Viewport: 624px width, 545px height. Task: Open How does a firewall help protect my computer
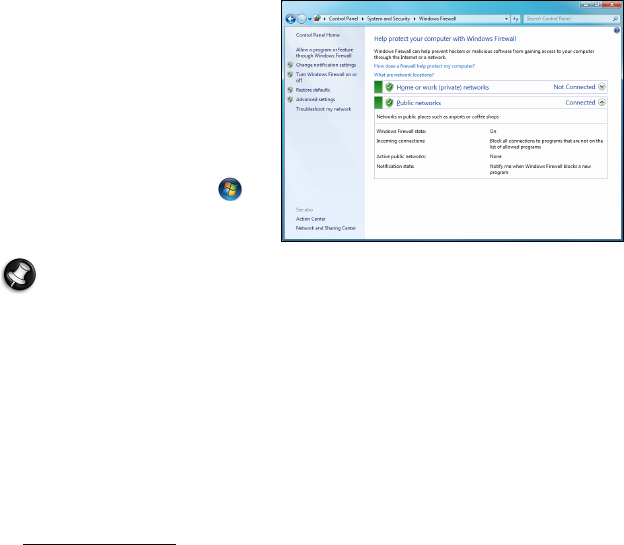[x=424, y=66]
